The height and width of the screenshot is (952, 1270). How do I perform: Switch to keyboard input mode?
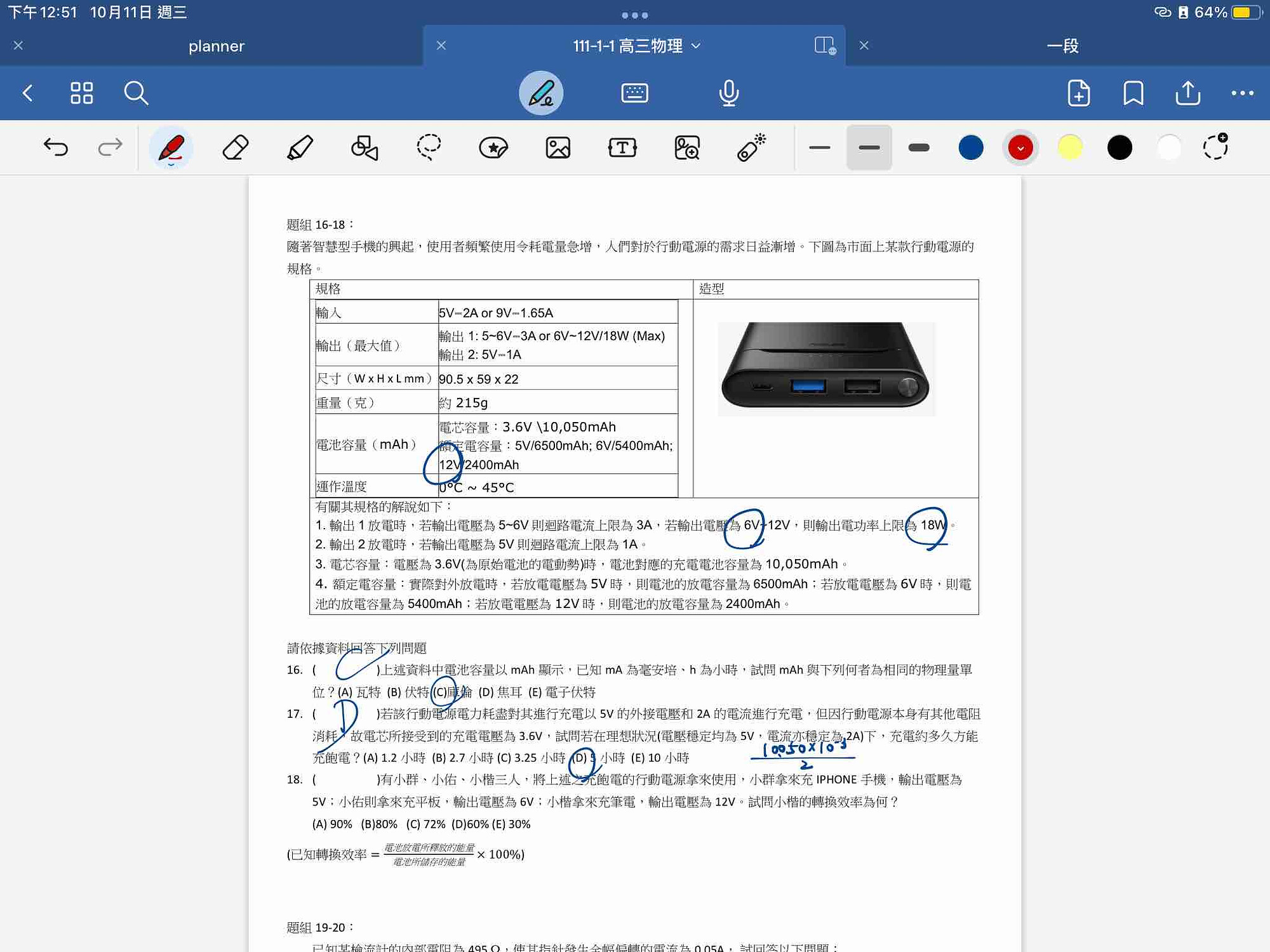pyautogui.click(x=634, y=93)
